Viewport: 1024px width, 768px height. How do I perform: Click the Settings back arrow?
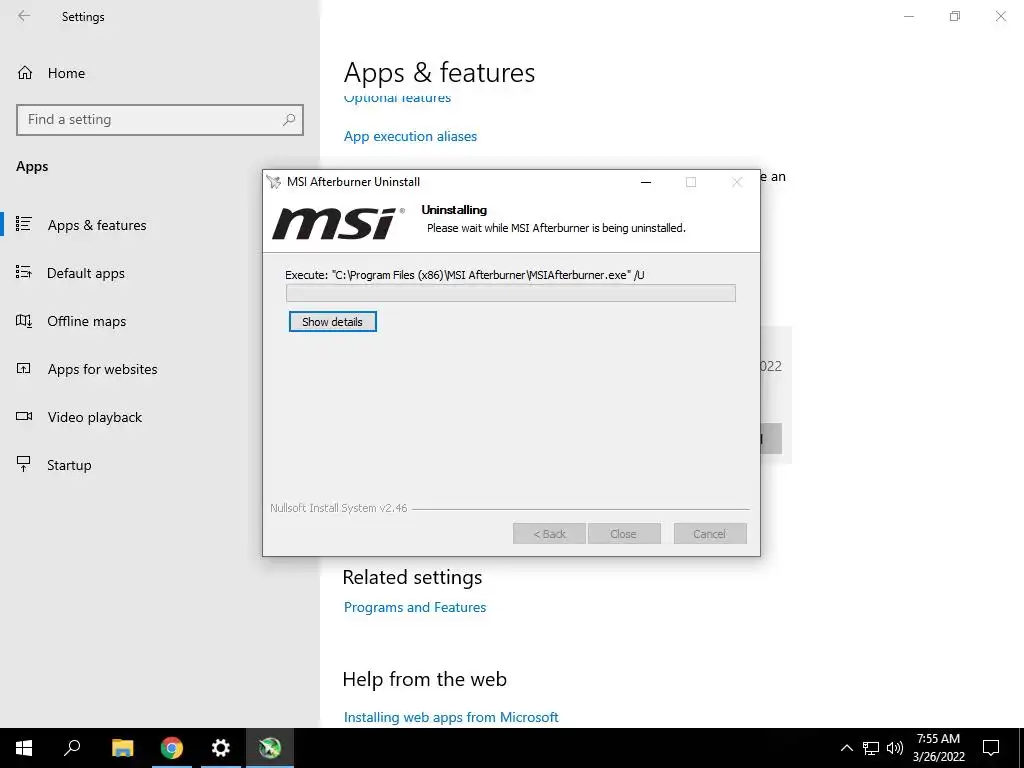pyautogui.click(x=24, y=16)
